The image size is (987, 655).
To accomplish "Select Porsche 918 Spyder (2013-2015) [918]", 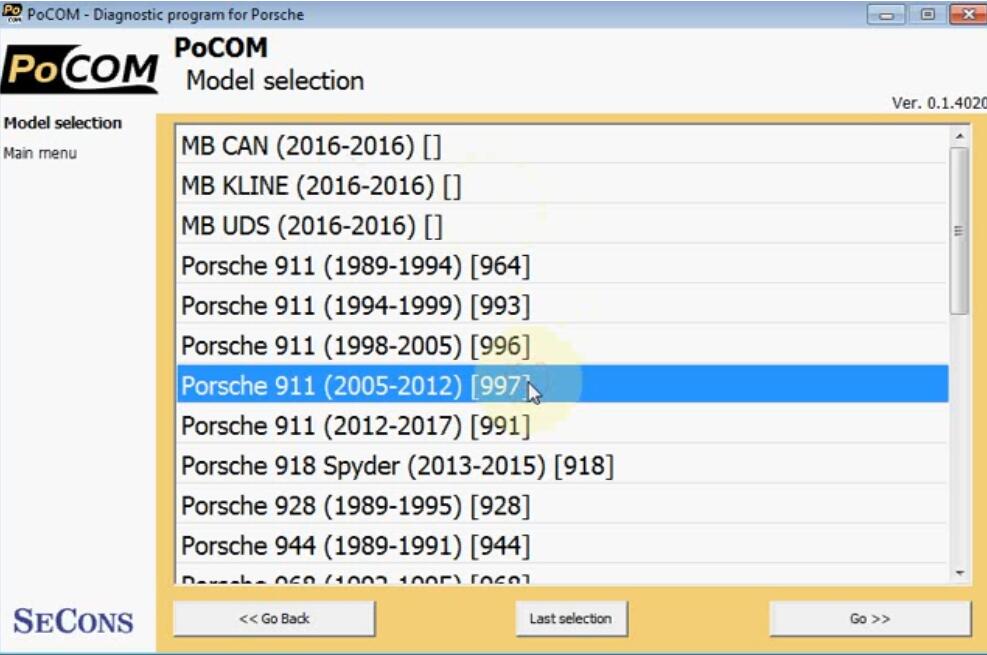I will click(562, 466).
